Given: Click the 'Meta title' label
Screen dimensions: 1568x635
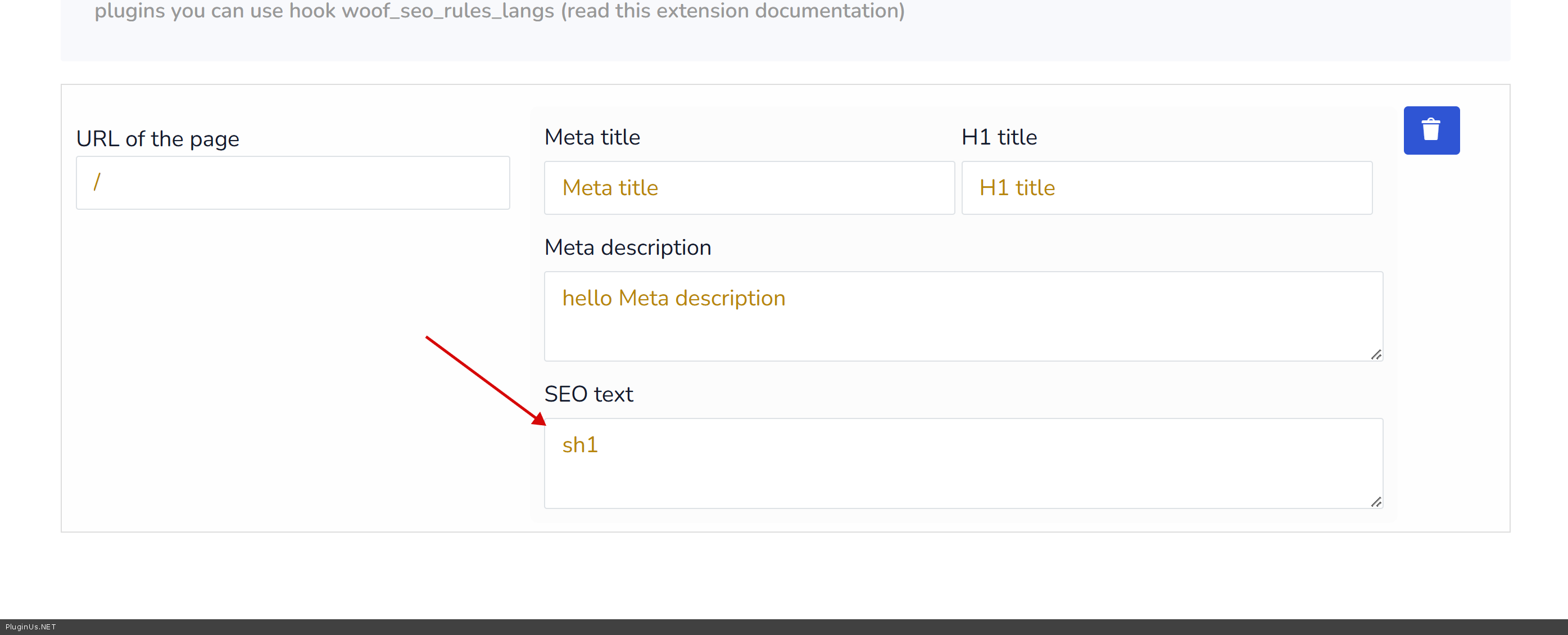Looking at the screenshot, I should pos(592,137).
